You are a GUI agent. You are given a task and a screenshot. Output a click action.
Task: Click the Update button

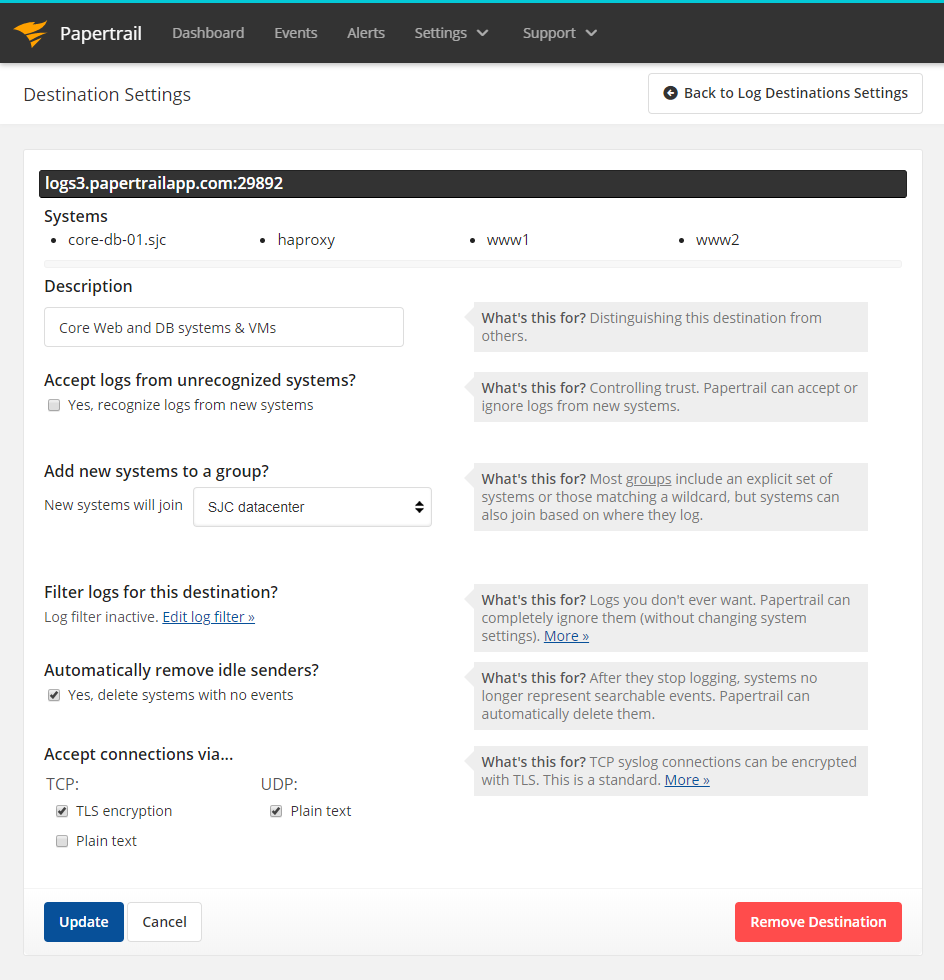pyautogui.click(x=84, y=922)
